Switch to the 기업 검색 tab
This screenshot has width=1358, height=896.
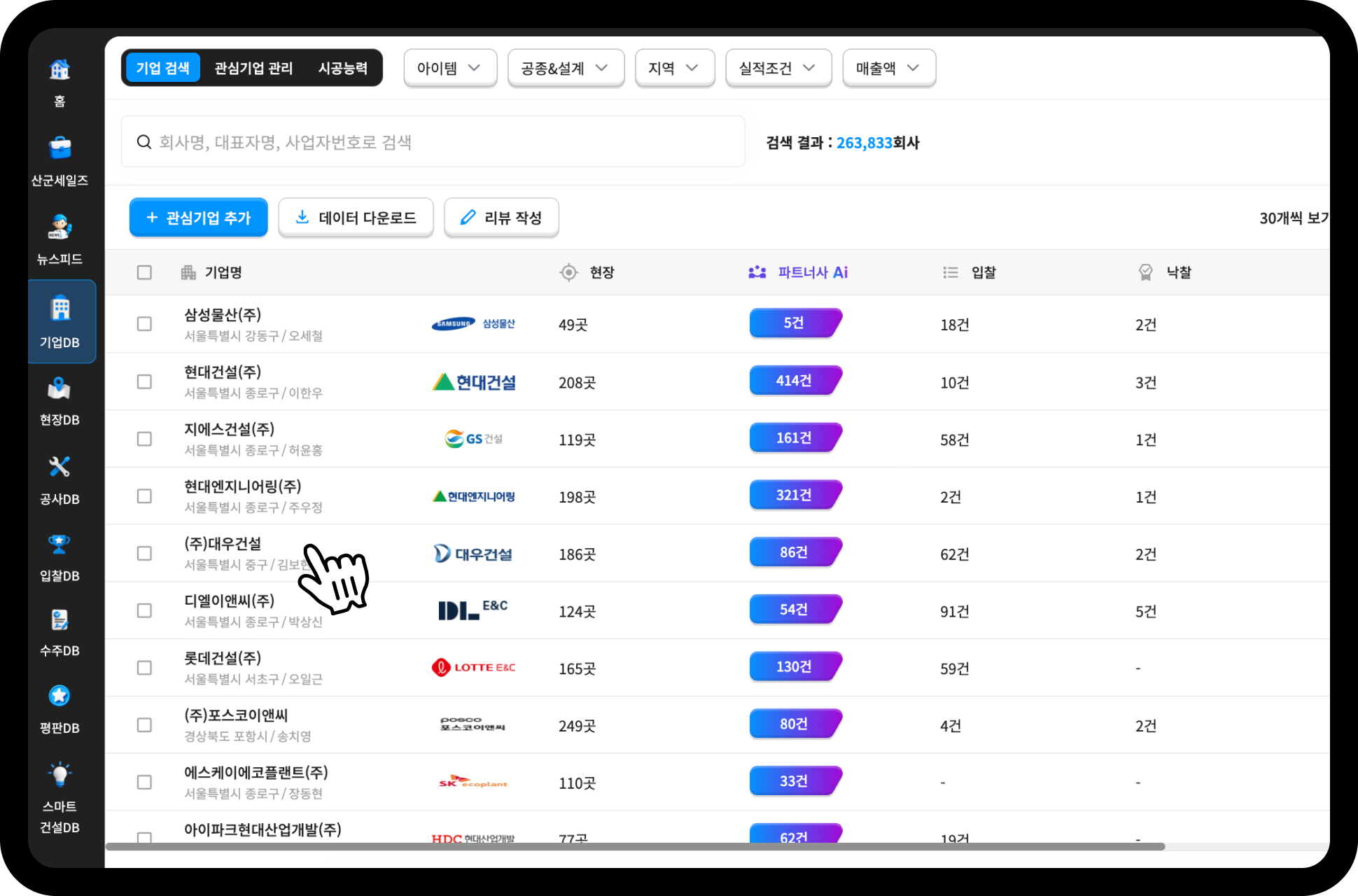click(x=163, y=68)
